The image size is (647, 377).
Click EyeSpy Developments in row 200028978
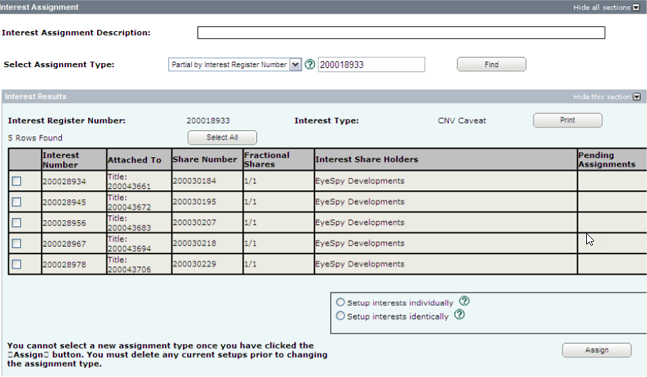point(360,264)
